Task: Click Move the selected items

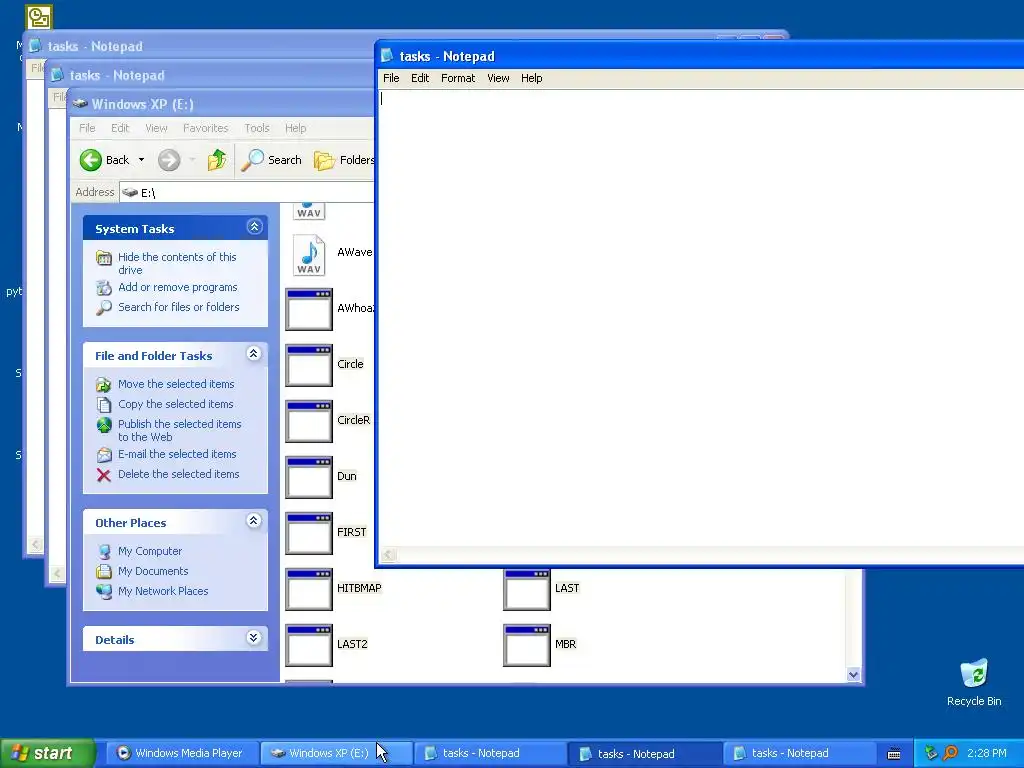Action: [x=176, y=384]
